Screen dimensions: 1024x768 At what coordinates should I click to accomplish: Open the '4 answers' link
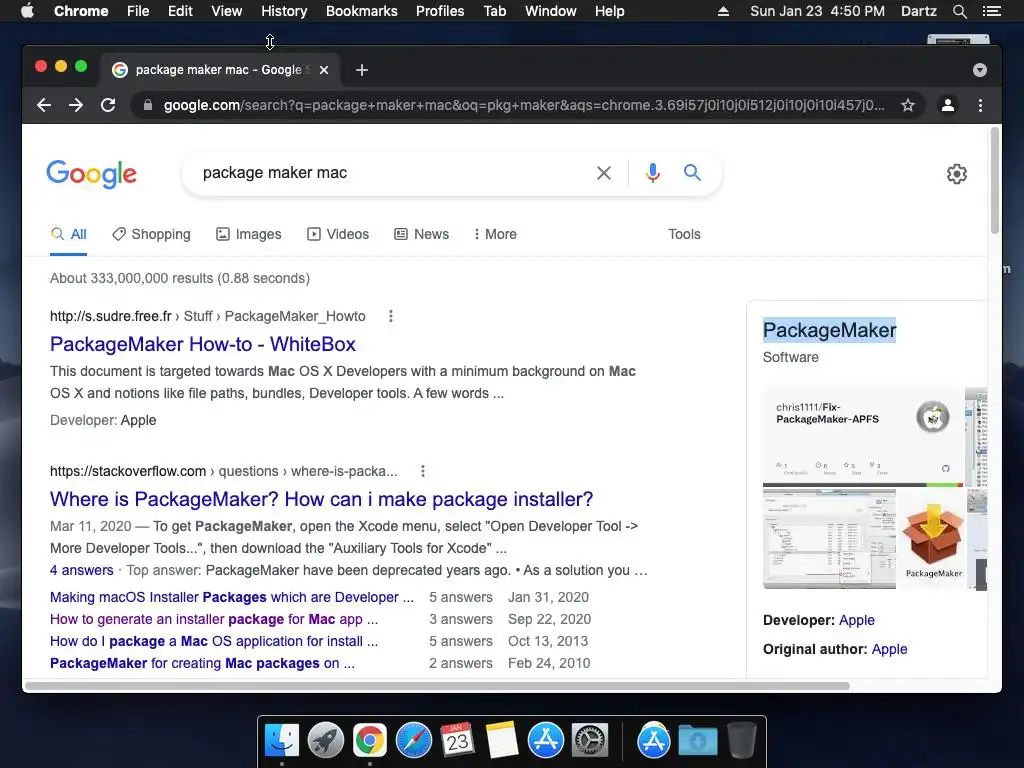(82, 570)
